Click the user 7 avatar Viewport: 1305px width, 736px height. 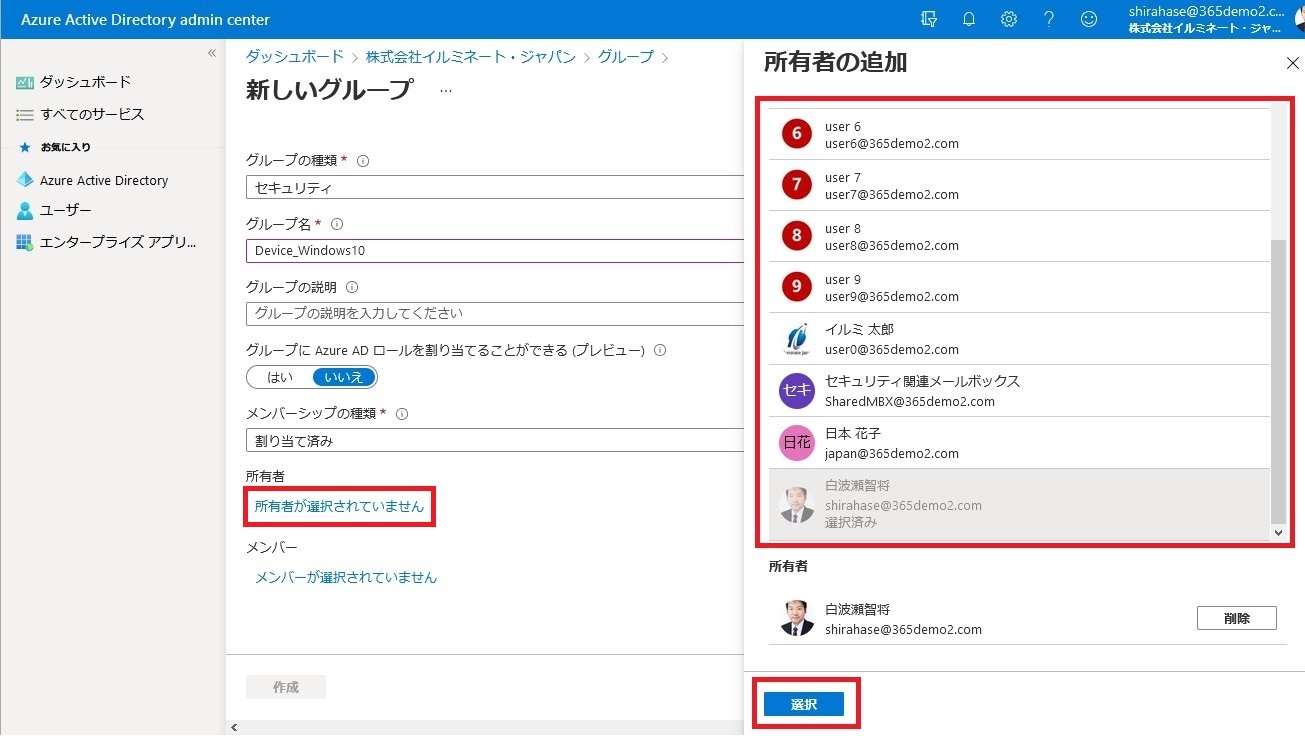coord(797,185)
